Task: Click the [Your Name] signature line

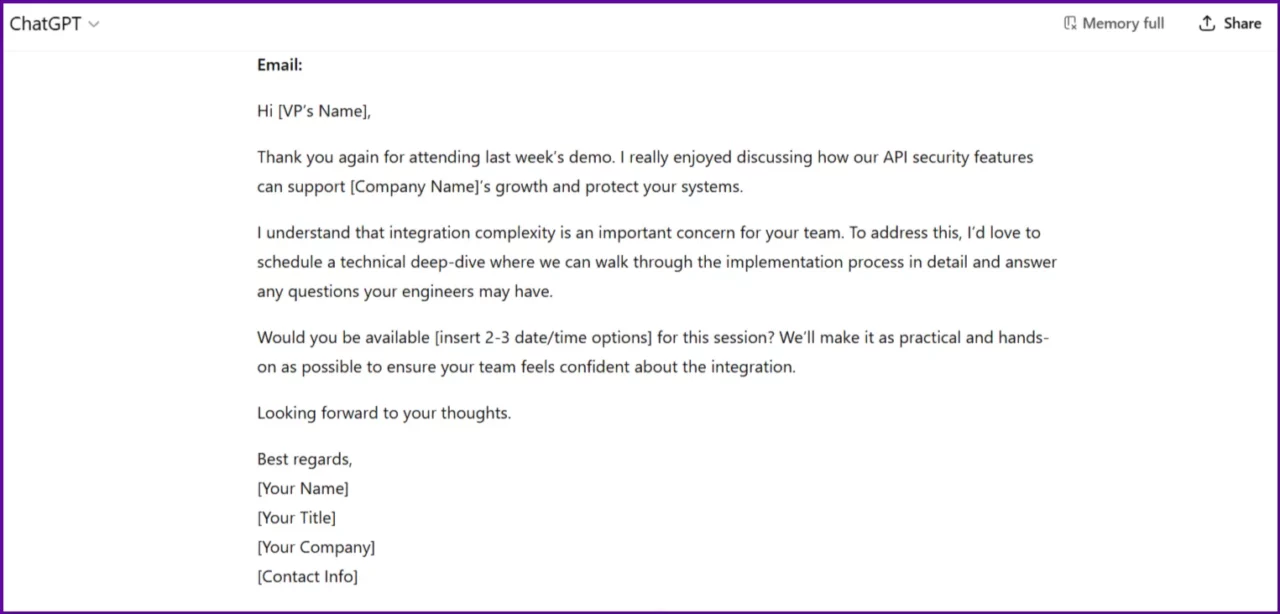Action: pyautogui.click(x=302, y=489)
